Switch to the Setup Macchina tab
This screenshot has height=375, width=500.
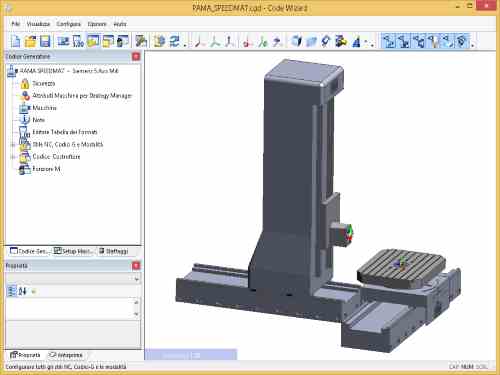(74, 251)
